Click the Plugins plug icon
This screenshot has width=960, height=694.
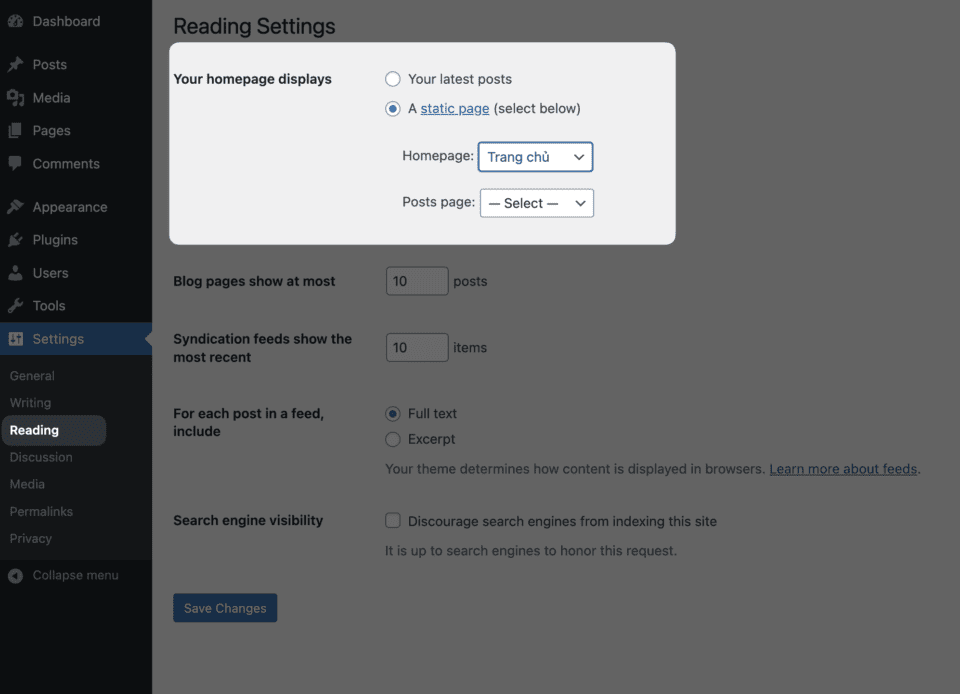pos(15,240)
